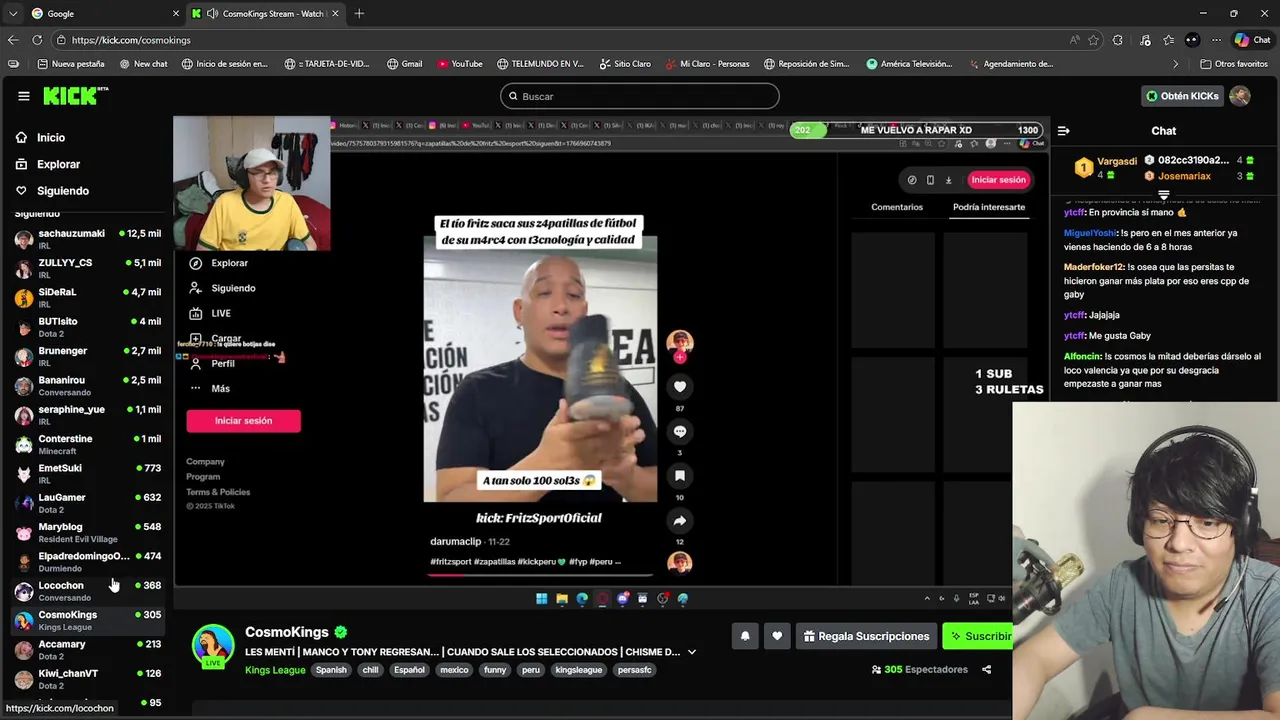Expand the stream title chevron
Viewport: 1280px width, 720px height.
[691, 652]
